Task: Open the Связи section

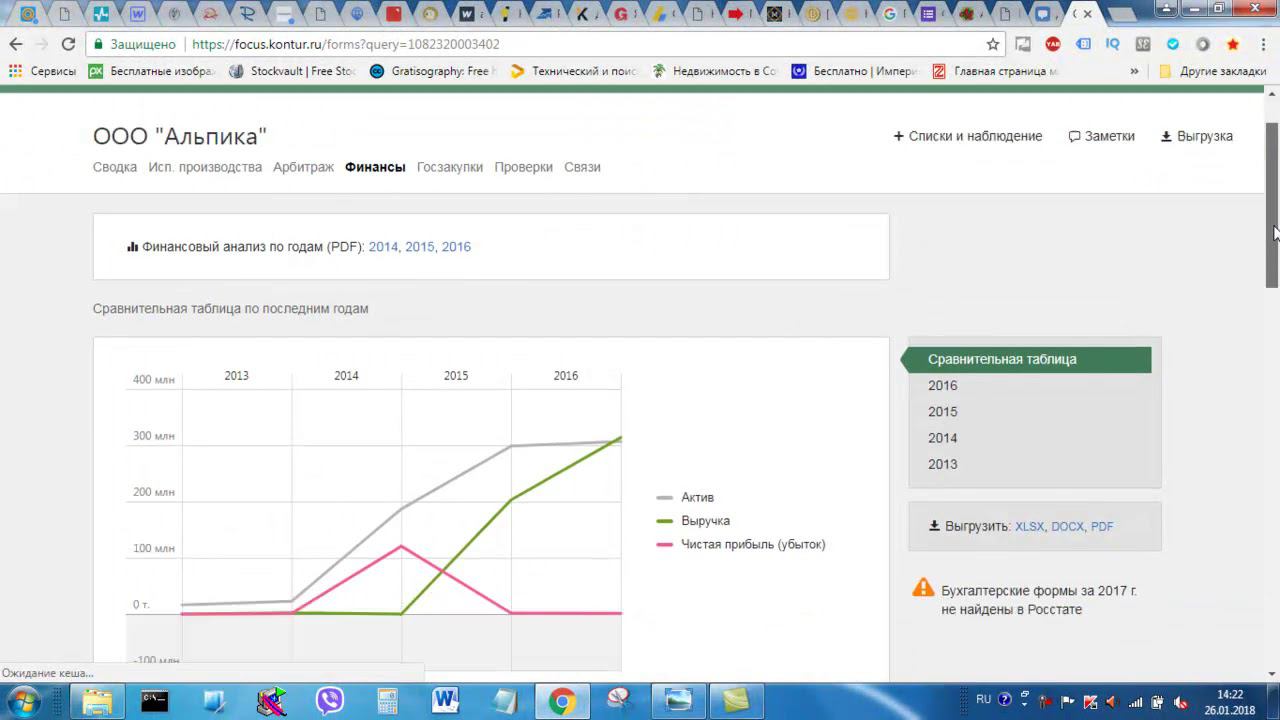Action: pos(582,167)
